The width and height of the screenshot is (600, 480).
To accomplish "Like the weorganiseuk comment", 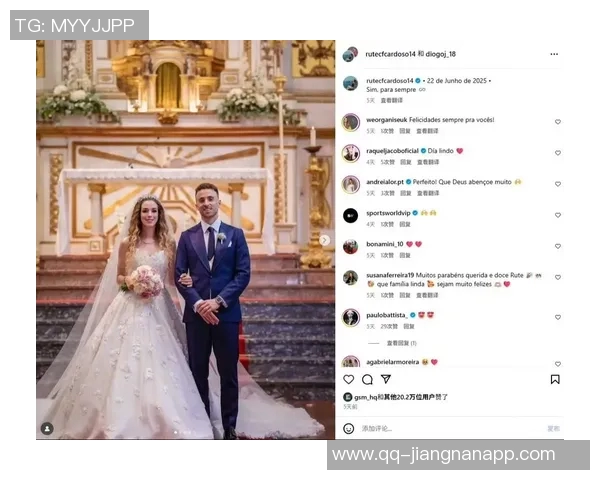I will click(x=558, y=122).
